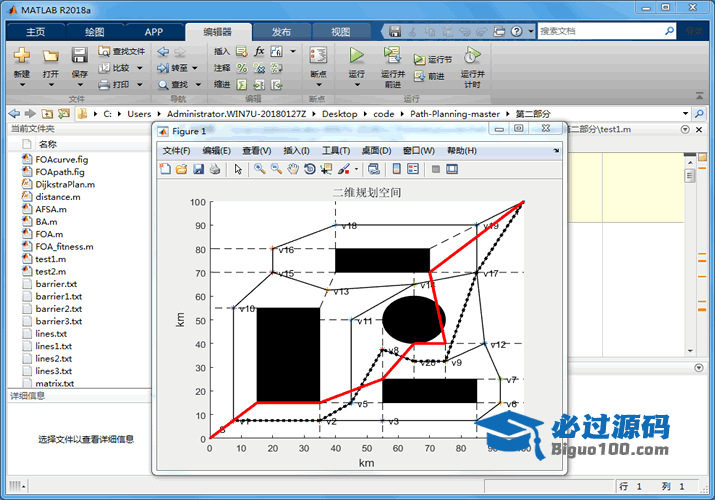Expand address bar path history dropdown

point(685,113)
